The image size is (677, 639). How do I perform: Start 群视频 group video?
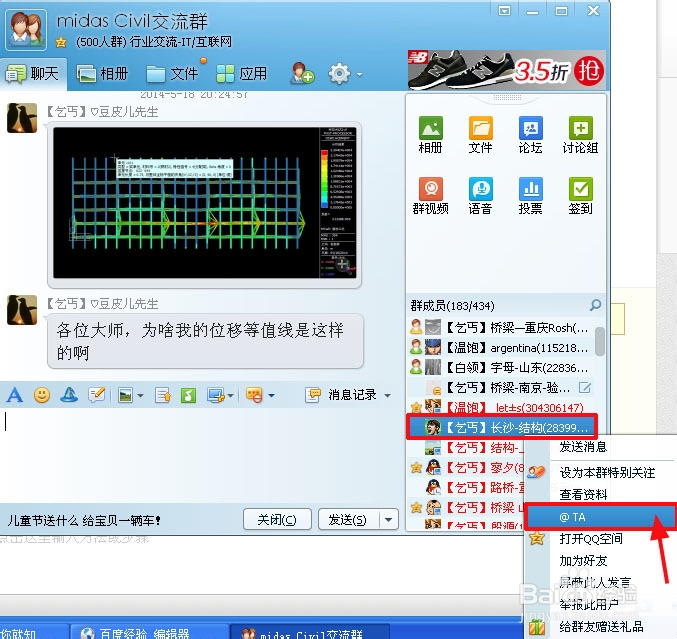tap(430, 196)
